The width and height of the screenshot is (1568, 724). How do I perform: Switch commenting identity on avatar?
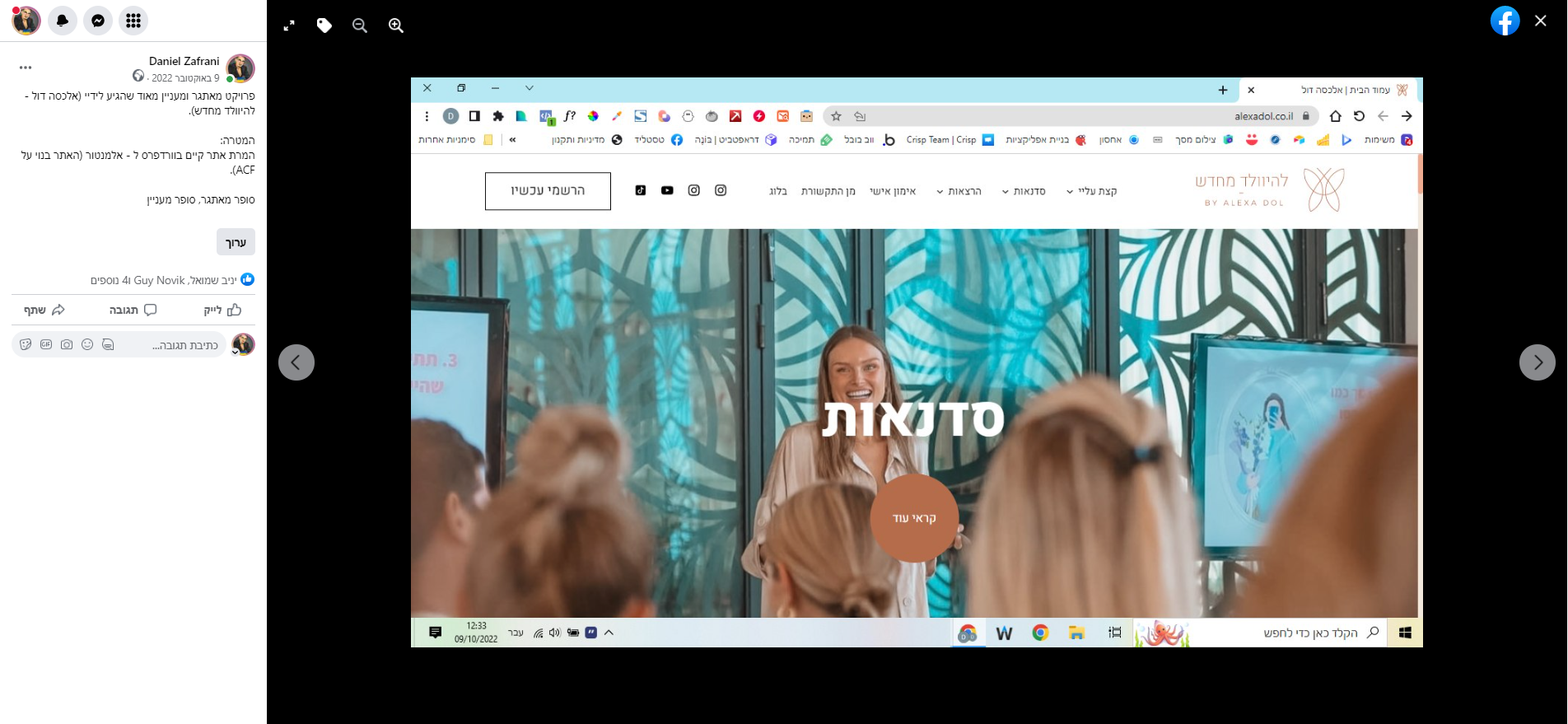point(243,344)
